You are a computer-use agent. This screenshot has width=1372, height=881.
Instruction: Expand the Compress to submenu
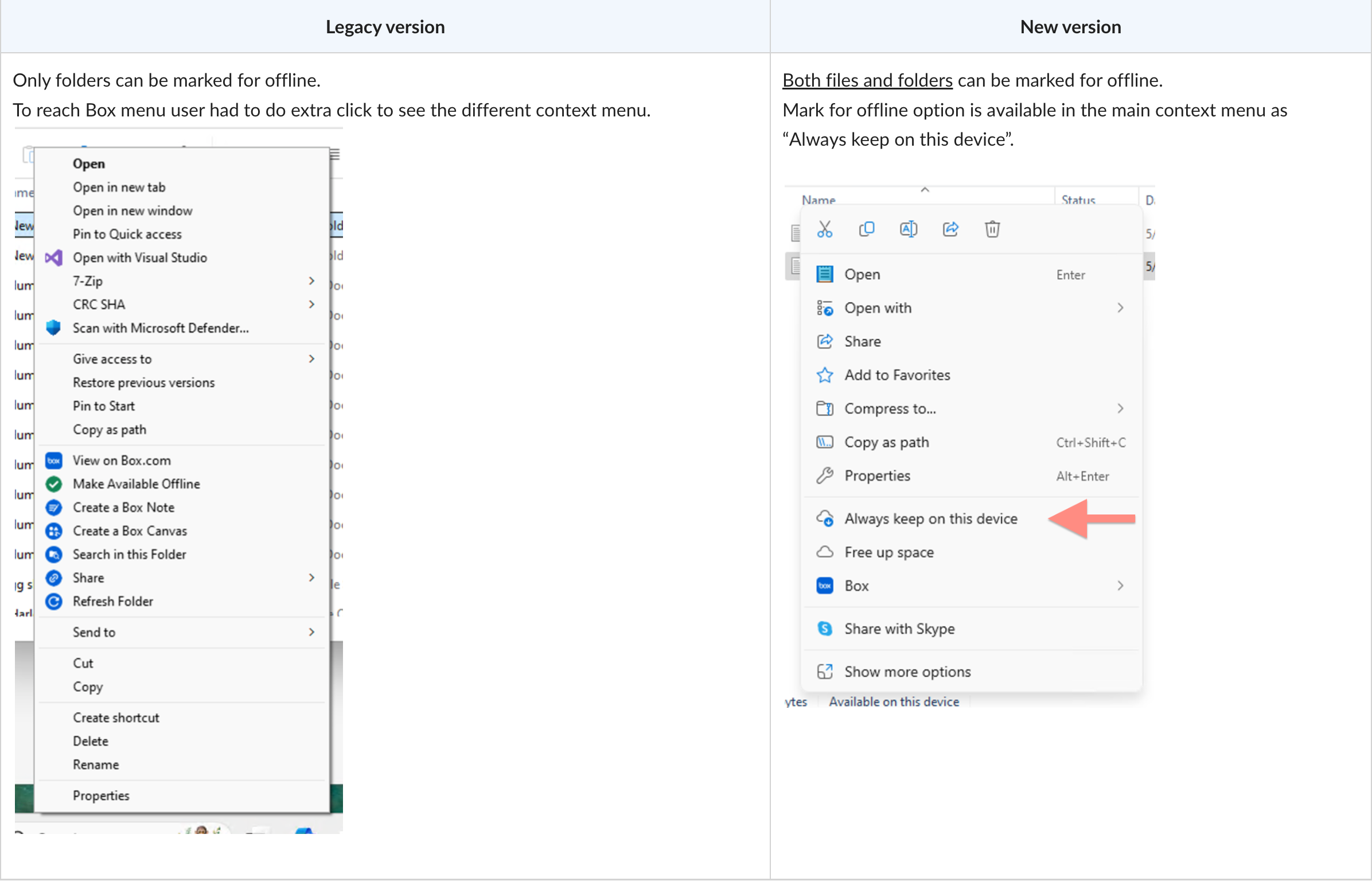[x=1120, y=408]
